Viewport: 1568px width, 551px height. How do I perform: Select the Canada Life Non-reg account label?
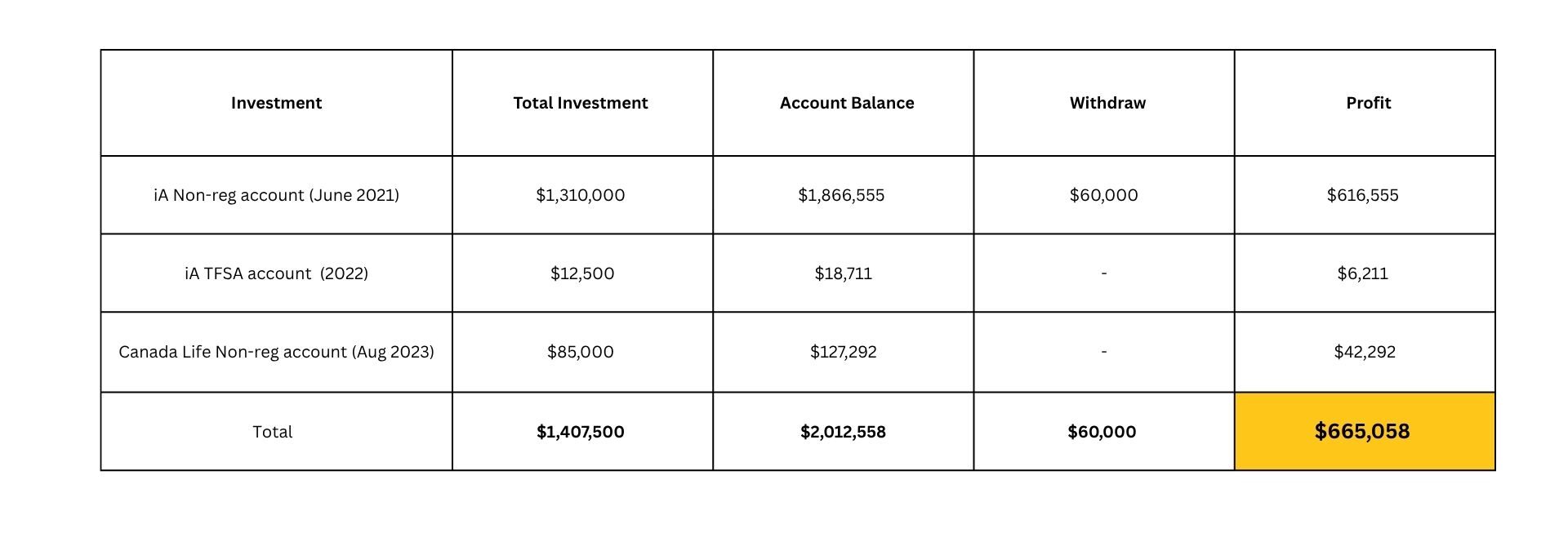point(276,352)
